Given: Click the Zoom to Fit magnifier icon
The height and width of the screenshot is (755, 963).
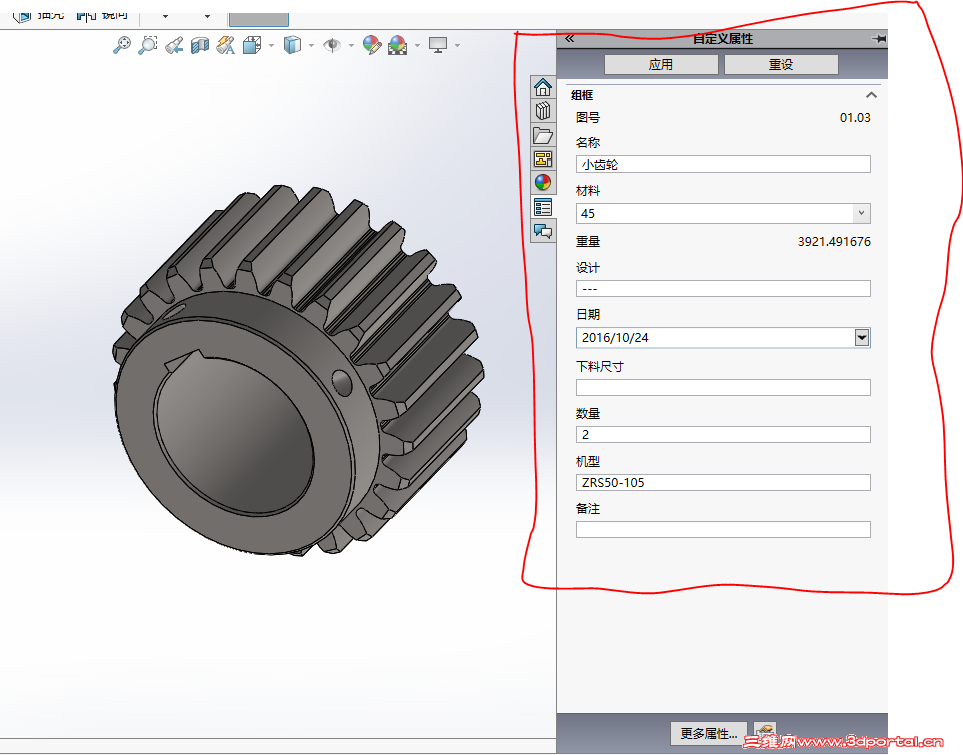Looking at the screenshot, I should pos(122,45).
